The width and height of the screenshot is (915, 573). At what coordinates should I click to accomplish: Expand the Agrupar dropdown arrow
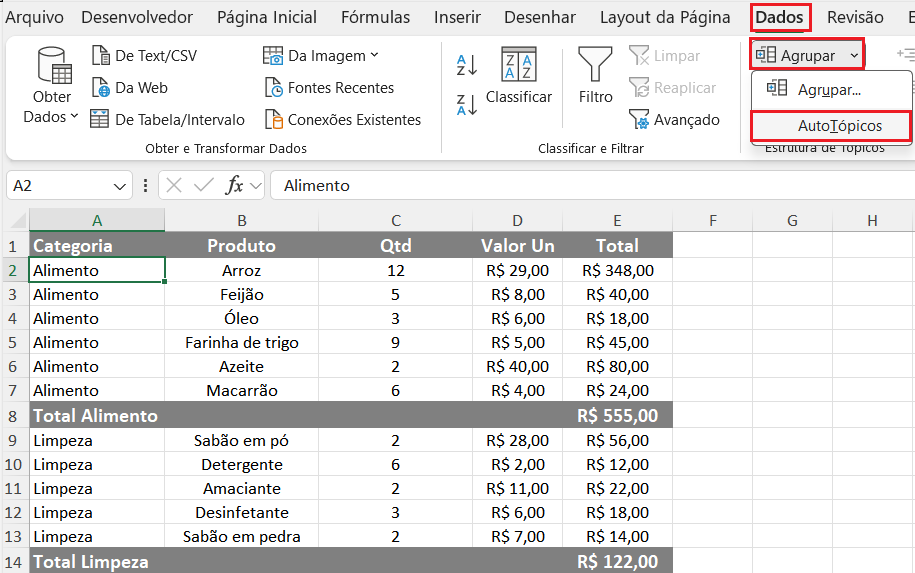point(854,56)
